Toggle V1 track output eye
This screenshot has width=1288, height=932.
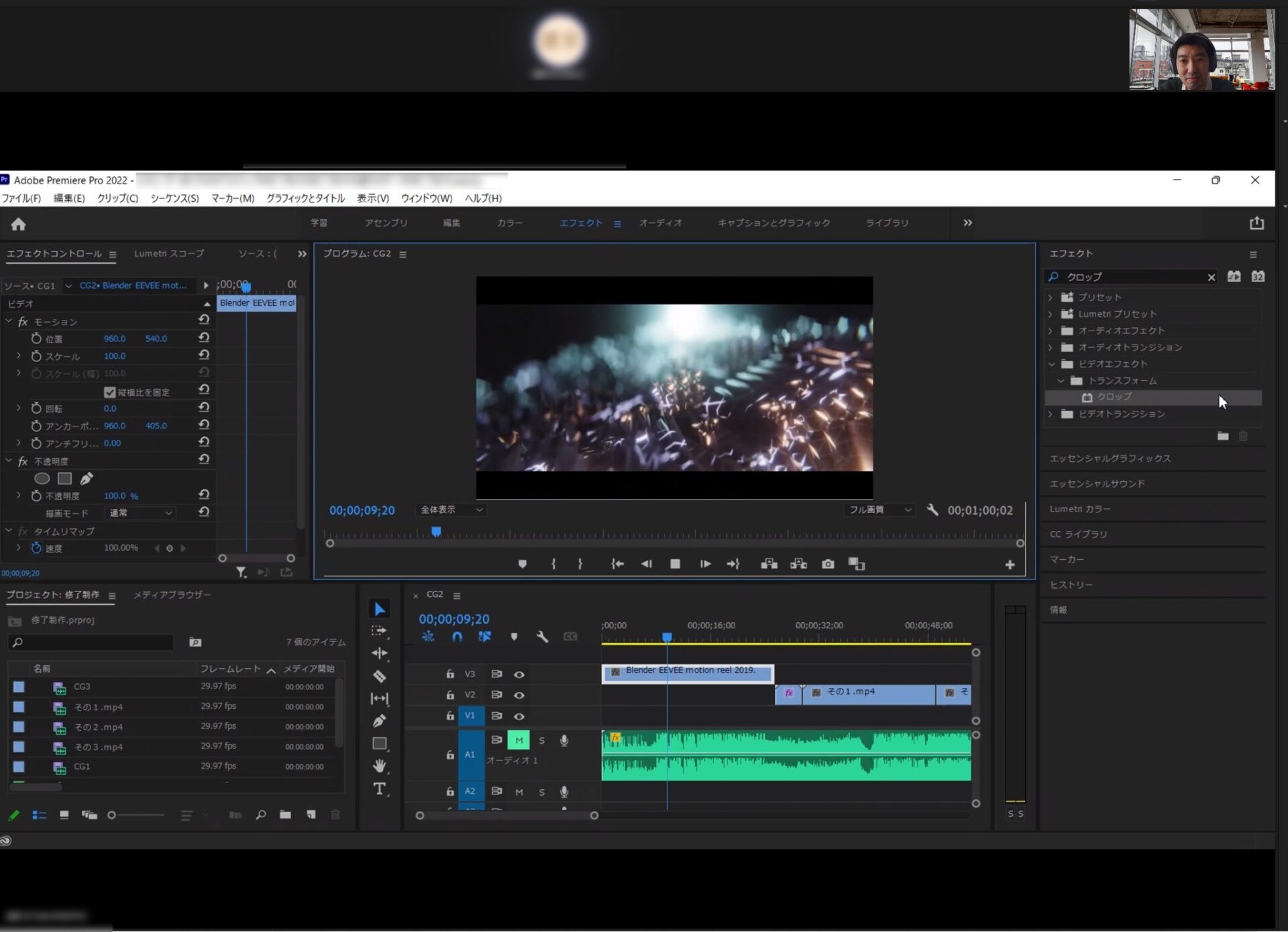point(519,716)
